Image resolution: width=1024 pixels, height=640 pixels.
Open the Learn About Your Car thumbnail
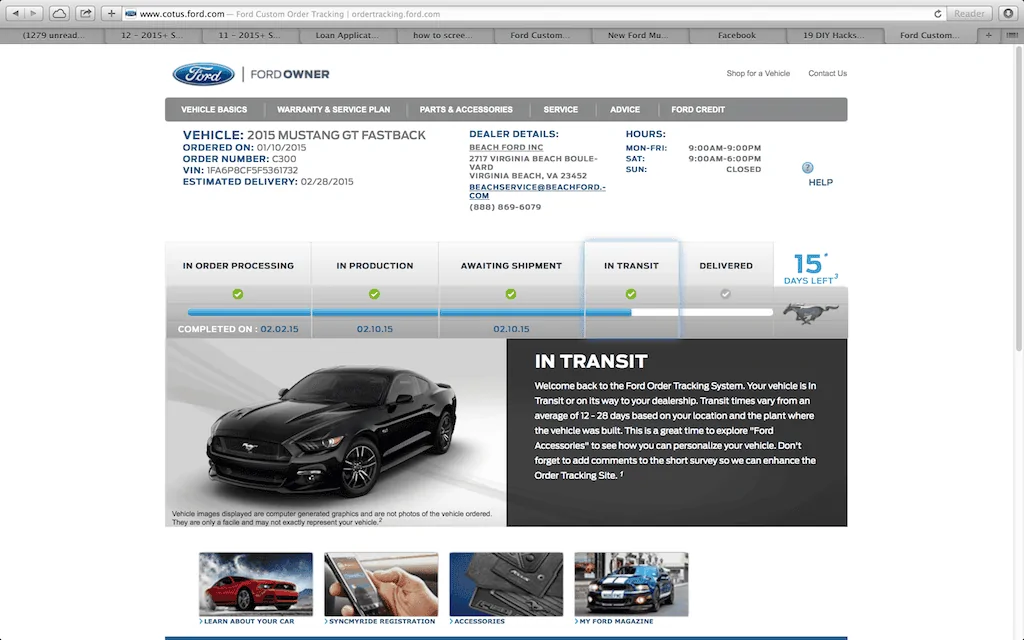[256, 584]
